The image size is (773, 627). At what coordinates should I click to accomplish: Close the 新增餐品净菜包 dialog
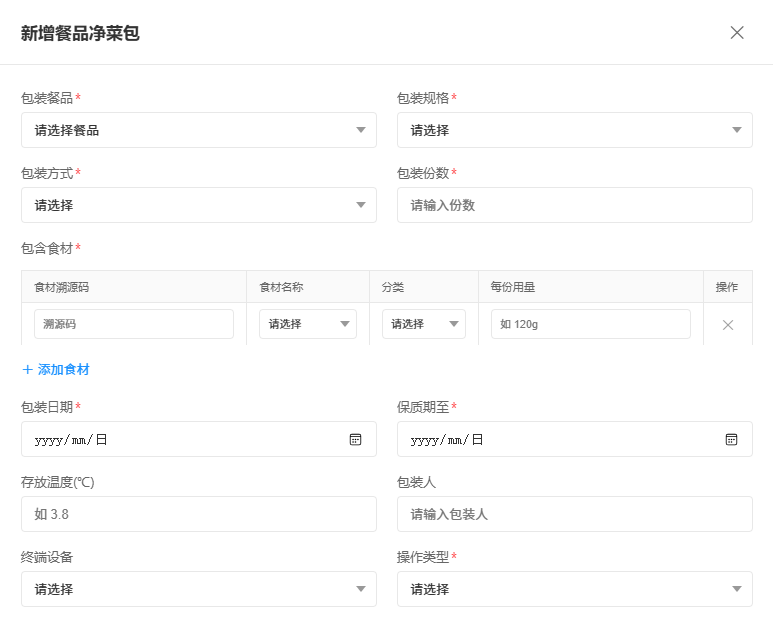pyautogui.click(x=737, y=33)
